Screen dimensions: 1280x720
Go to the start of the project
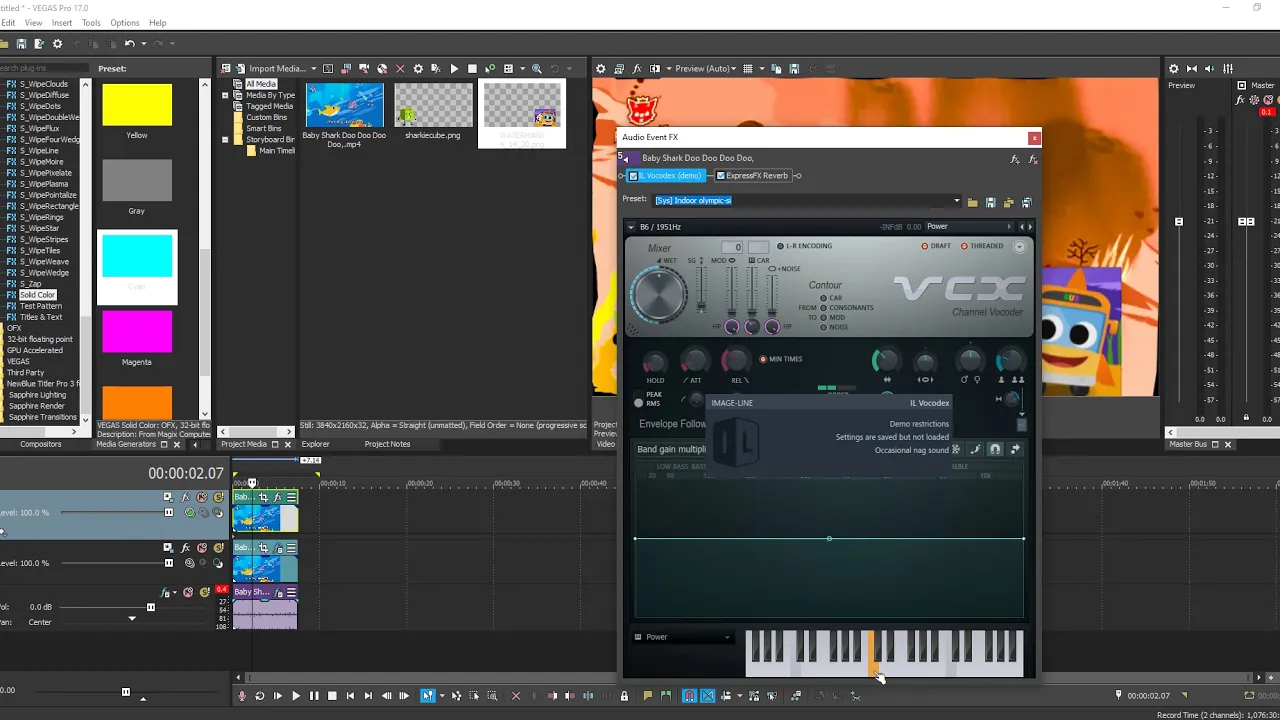click(350, 696)
